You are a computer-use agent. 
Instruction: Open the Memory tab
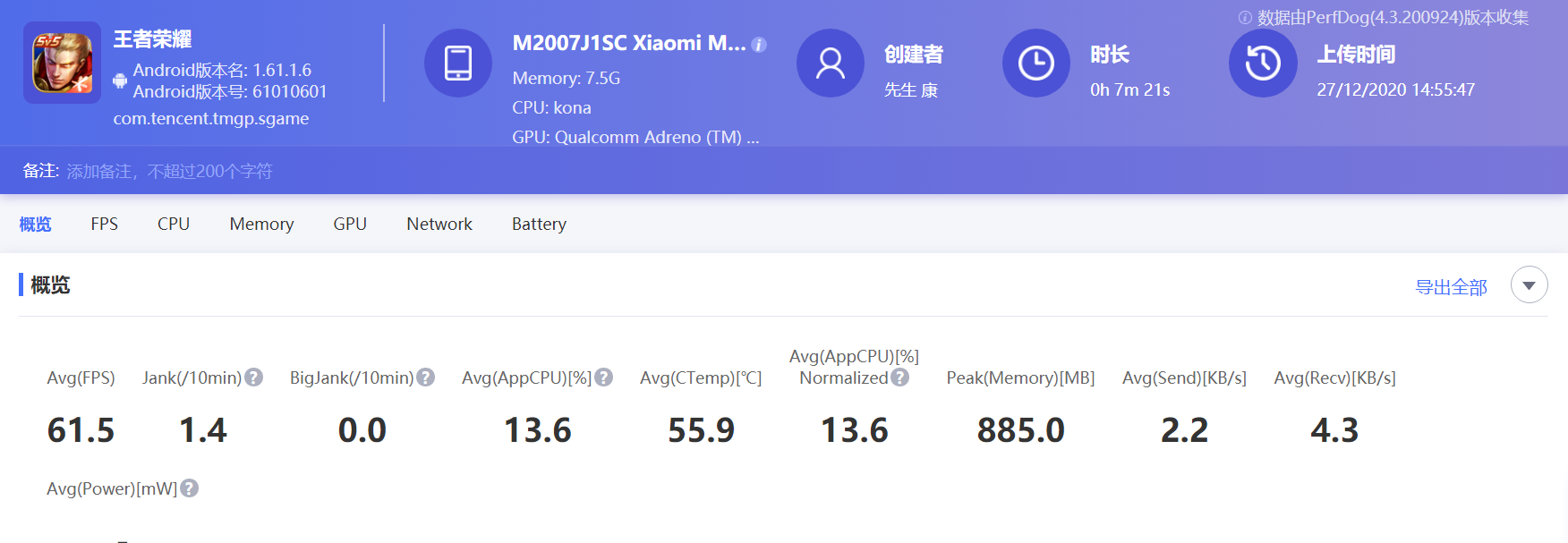(x=261, y=225)
